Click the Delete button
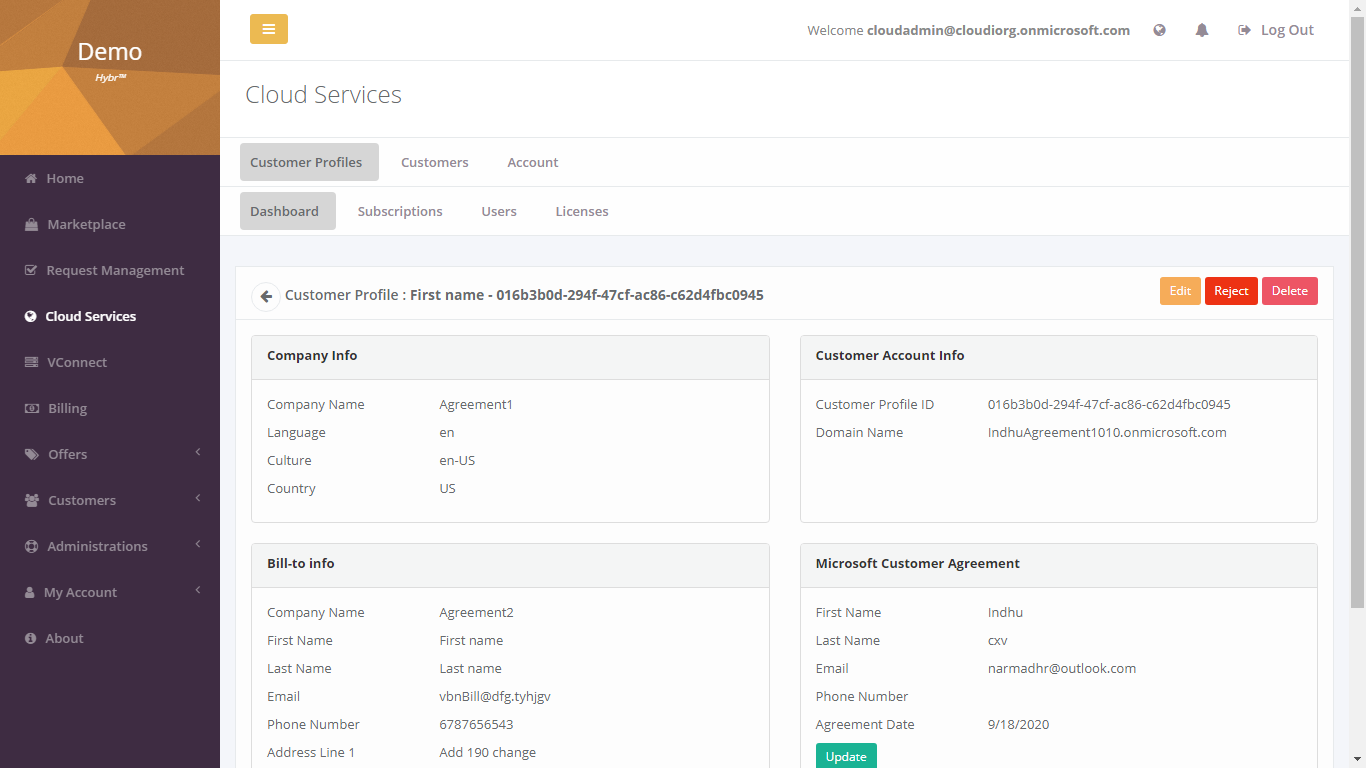The width and height of the screenshot is (1366, 768). click(x=1290, y=291)
